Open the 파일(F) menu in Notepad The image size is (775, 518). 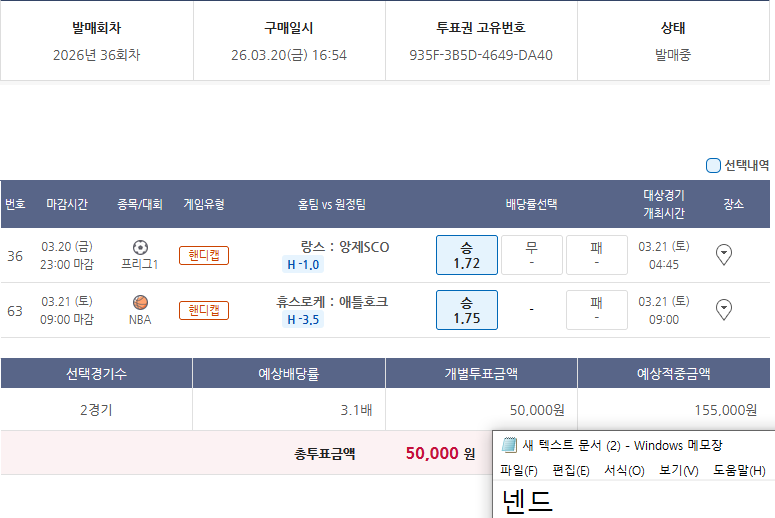(518, 471)
